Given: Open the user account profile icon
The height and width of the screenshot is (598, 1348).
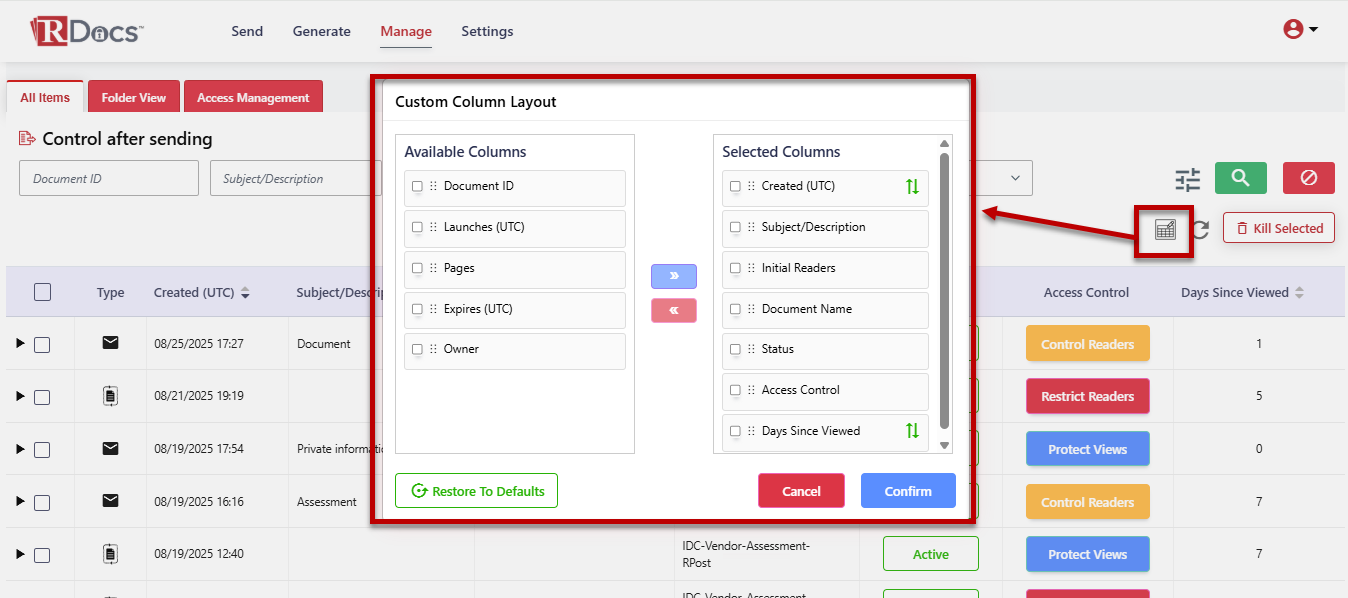Looking at the screenshot, I should tap(1292, 29).
